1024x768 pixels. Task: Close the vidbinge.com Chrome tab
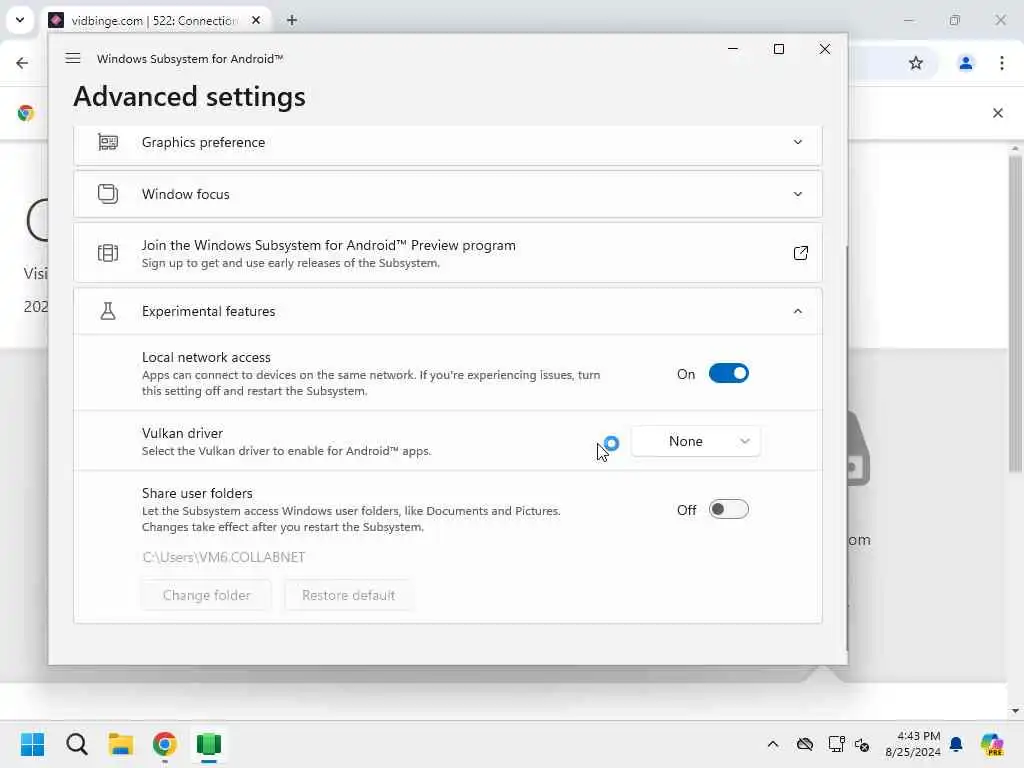pyautogui.click(x=256, y=20)
